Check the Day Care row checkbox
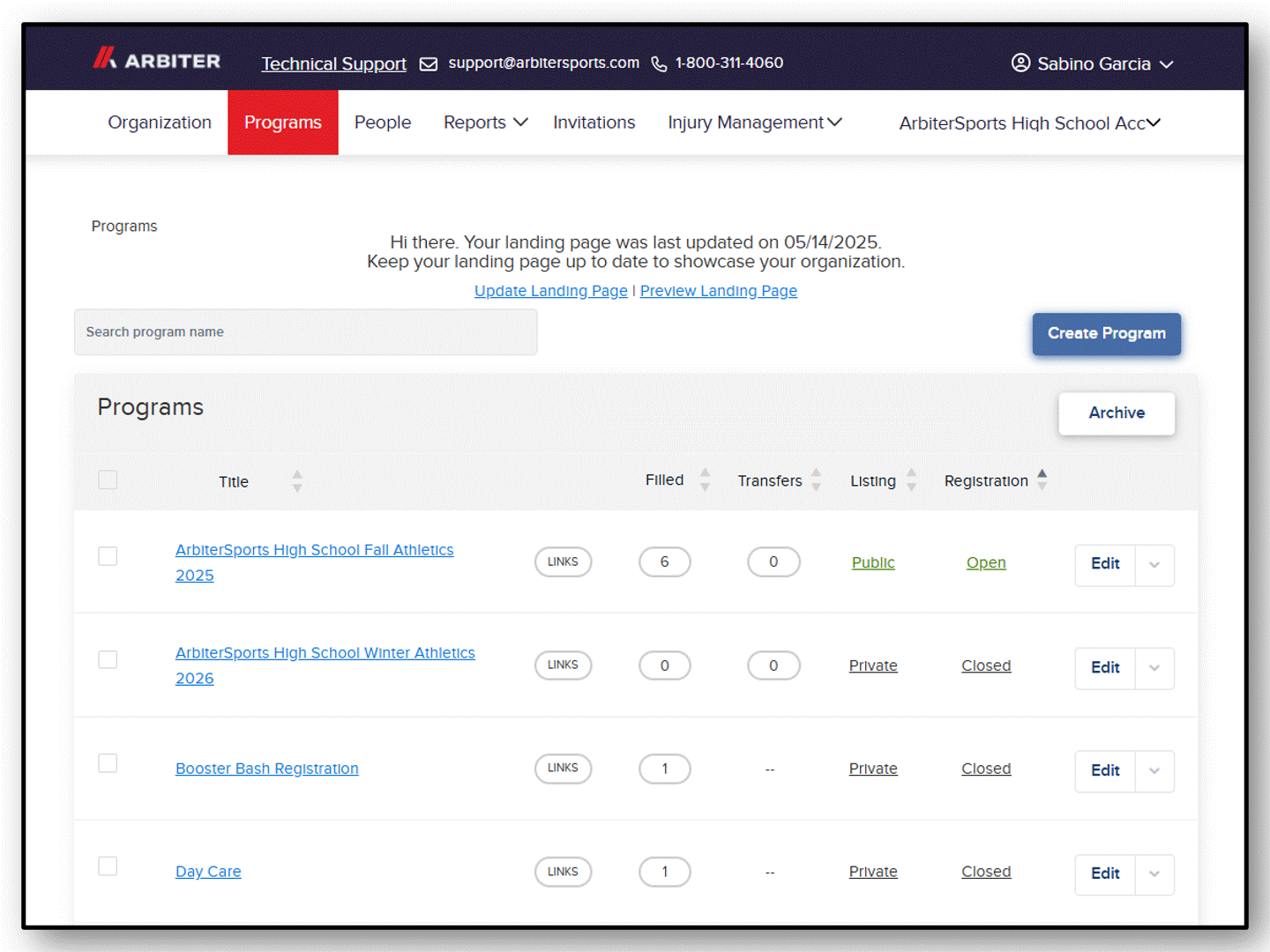The width and height of the screenshot is (1270, 952). click(x=108, y=866)
